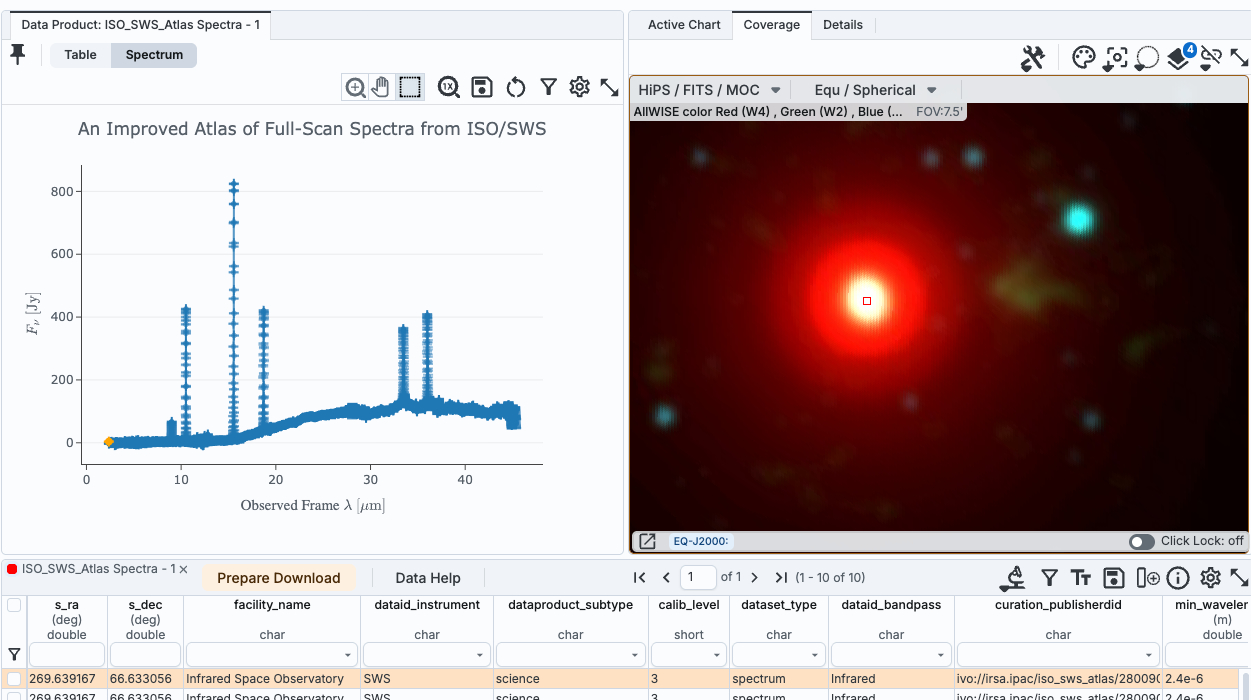The width and height of the screenshot is (1251, 700).
Task: Select the pan hand tool in chart toolbar
Action: 380,88
